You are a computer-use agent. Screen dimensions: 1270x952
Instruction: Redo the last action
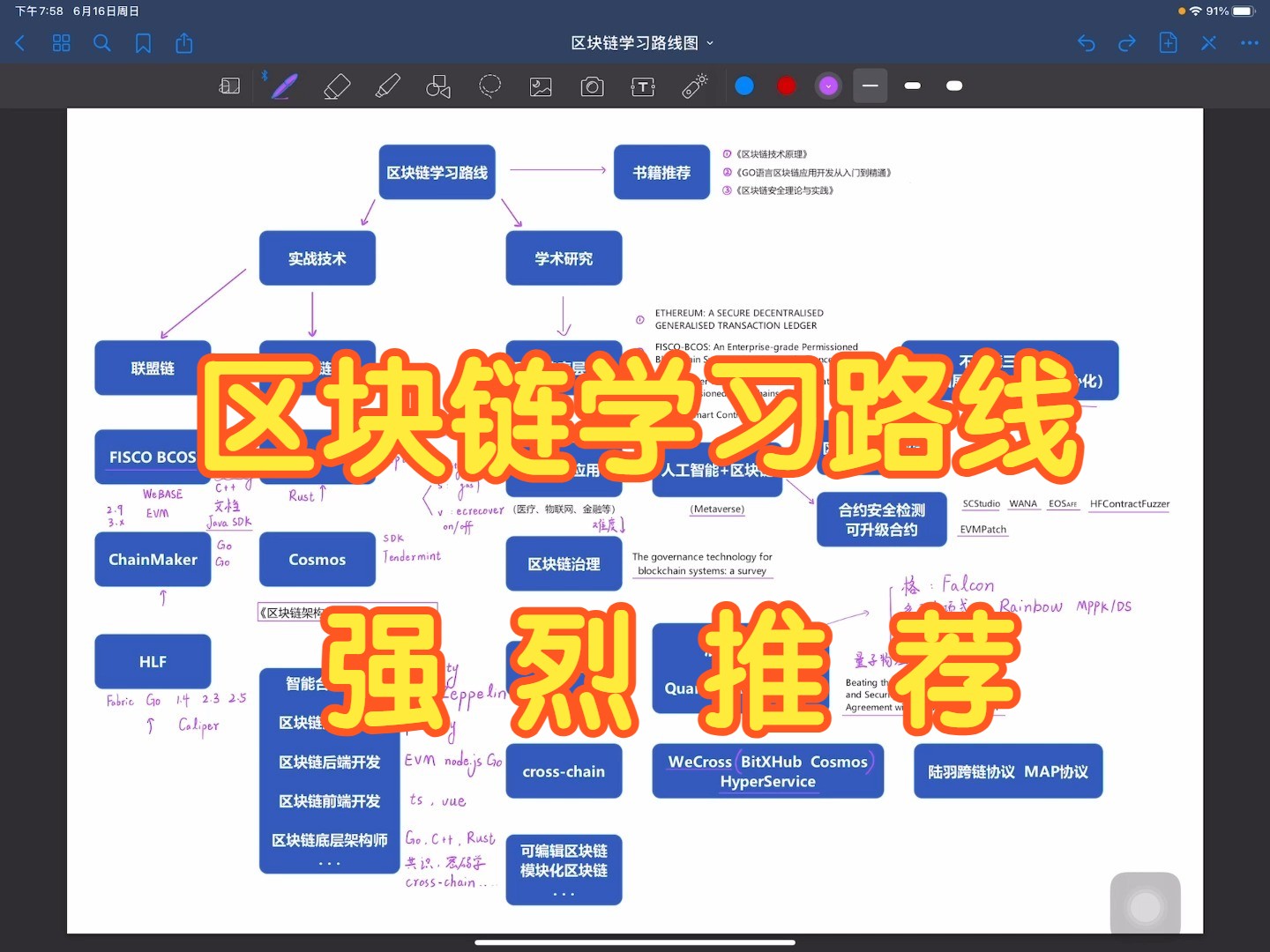point(1127,43)
